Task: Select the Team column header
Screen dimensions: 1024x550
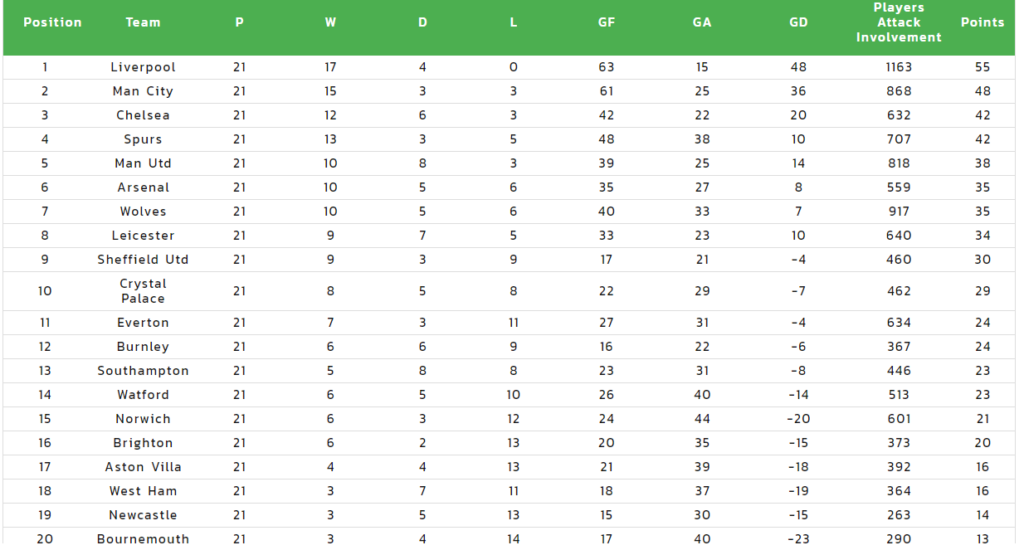Action: [143, 22]
